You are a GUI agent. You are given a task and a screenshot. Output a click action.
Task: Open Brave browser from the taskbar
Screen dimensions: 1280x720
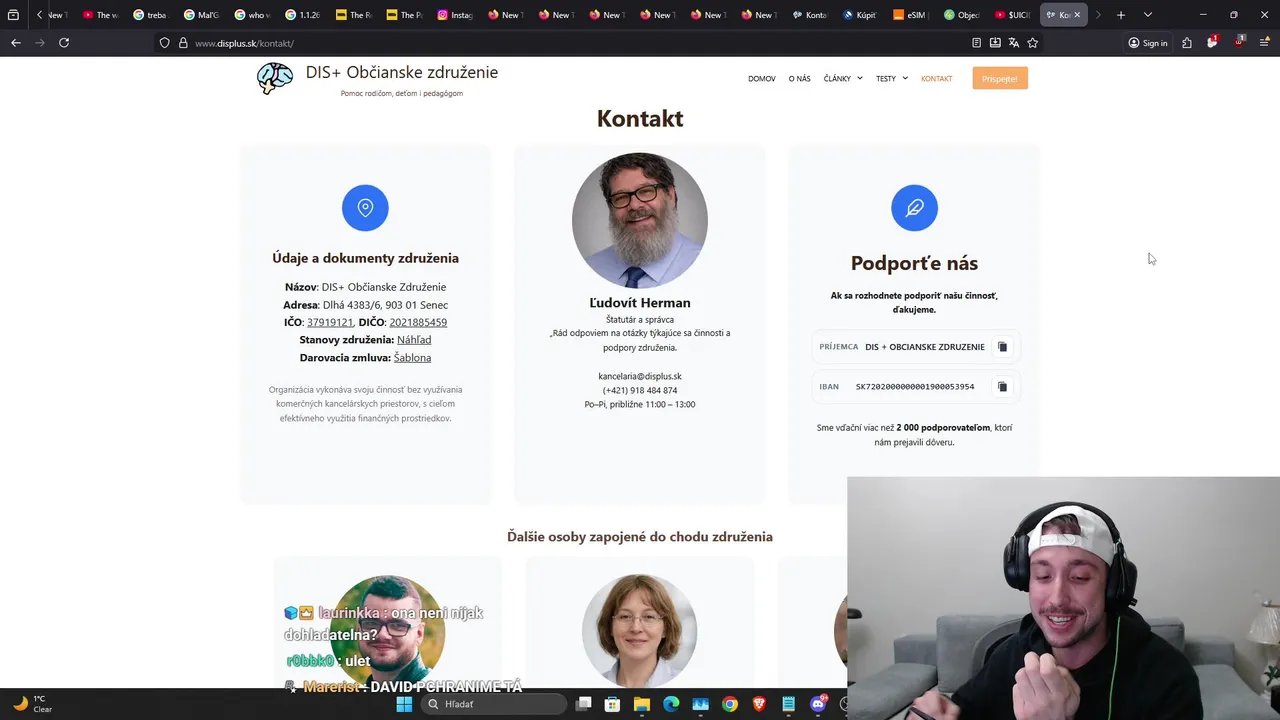759,704
